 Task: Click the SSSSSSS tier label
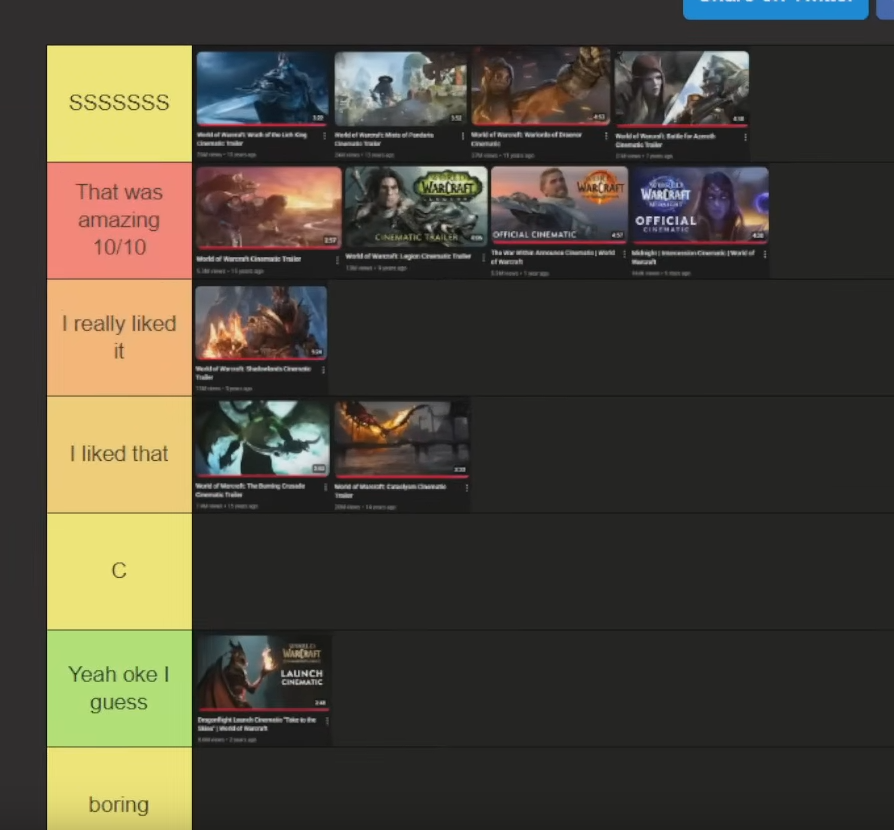click(119, 103)
